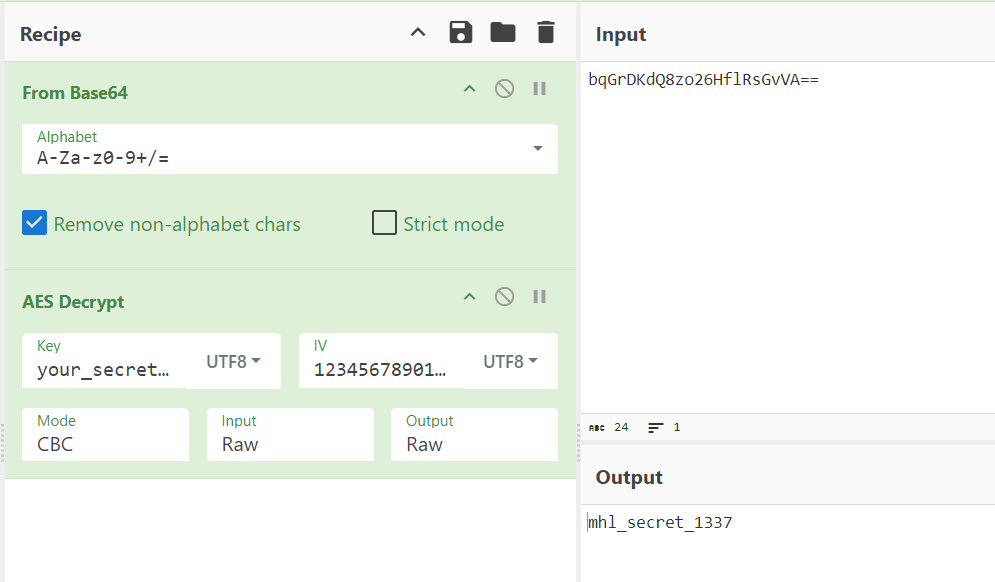Collapse the AES Decrypt operation
Viewport: 995px width, 582px height.
469,297
